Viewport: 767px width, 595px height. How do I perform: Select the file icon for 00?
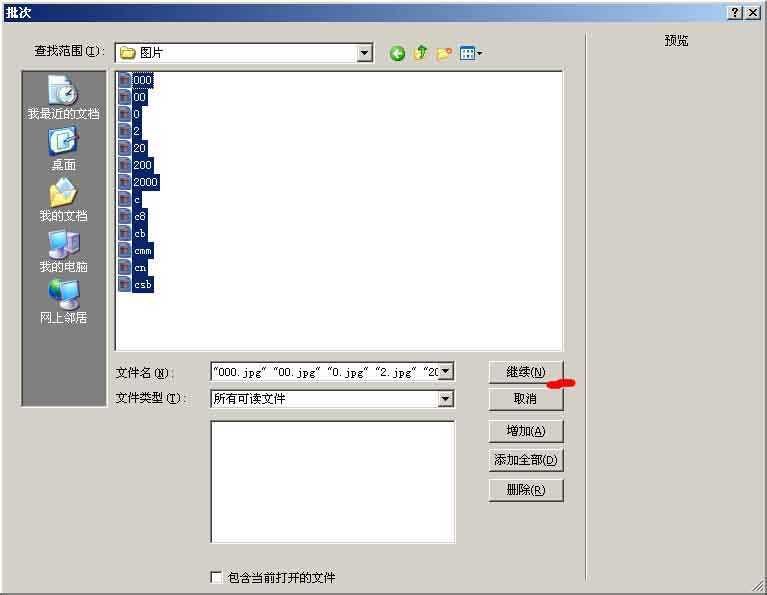click(125, 97)
